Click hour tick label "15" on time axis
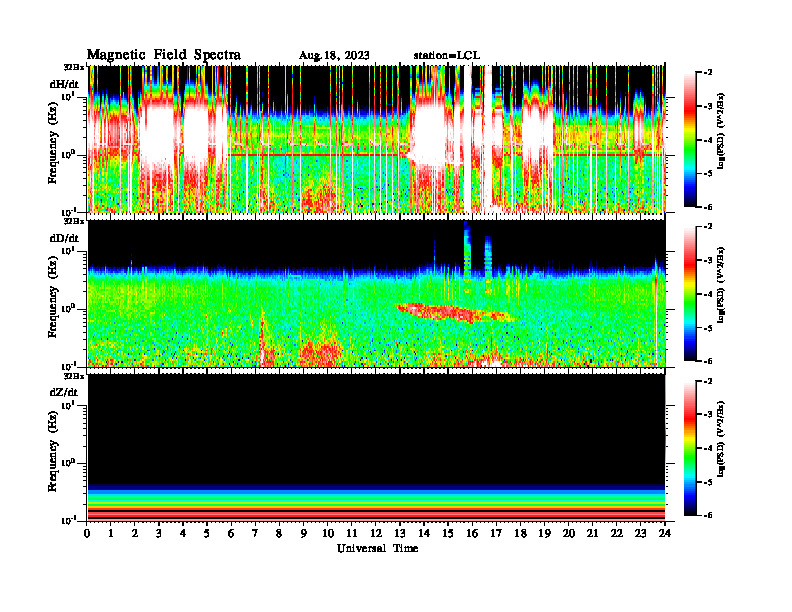This screenshot has width=792, height=612. pos(448,533)
